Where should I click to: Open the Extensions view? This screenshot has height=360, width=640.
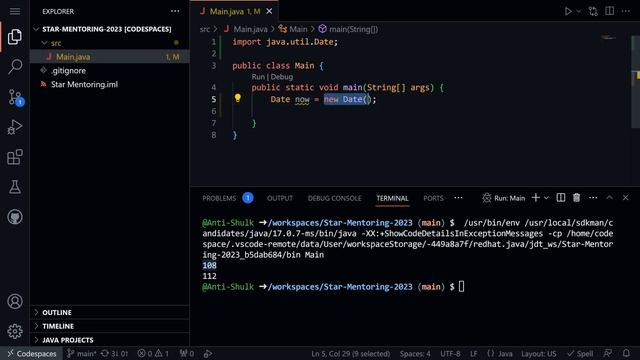(x=15, y=157)
